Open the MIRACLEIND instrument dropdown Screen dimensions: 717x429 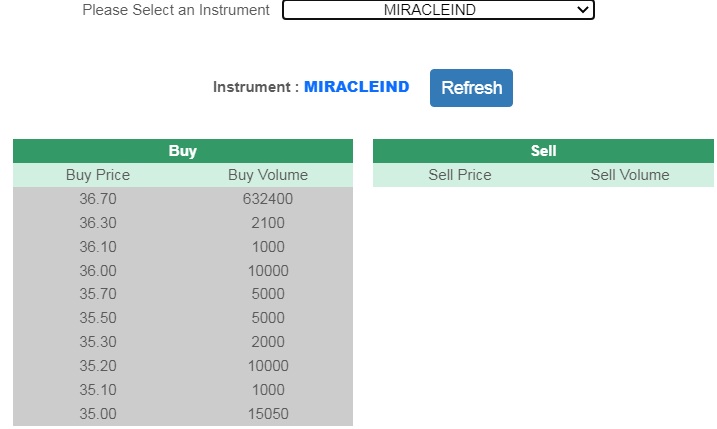coord(438,10)
